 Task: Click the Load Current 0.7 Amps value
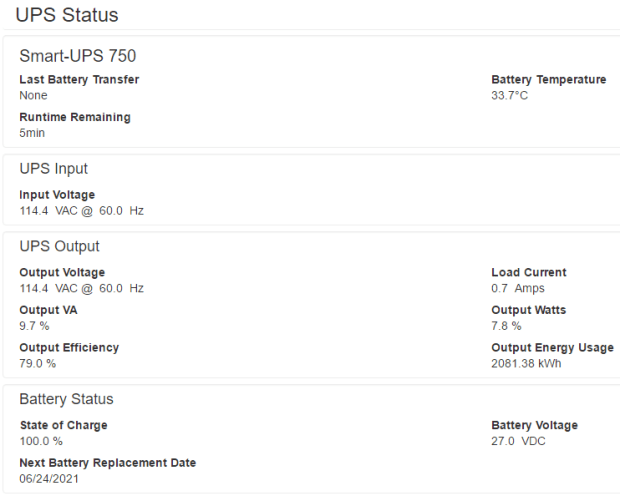517,288
